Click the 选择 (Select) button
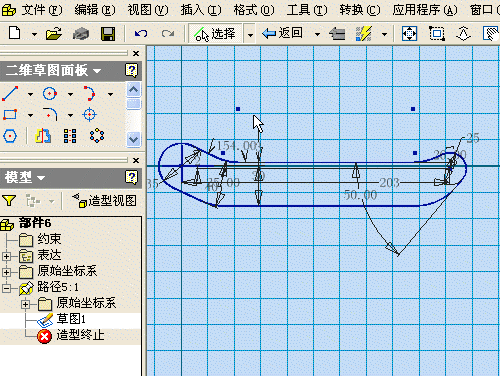This screenshot has width=500, height=376. pos(215,34)
